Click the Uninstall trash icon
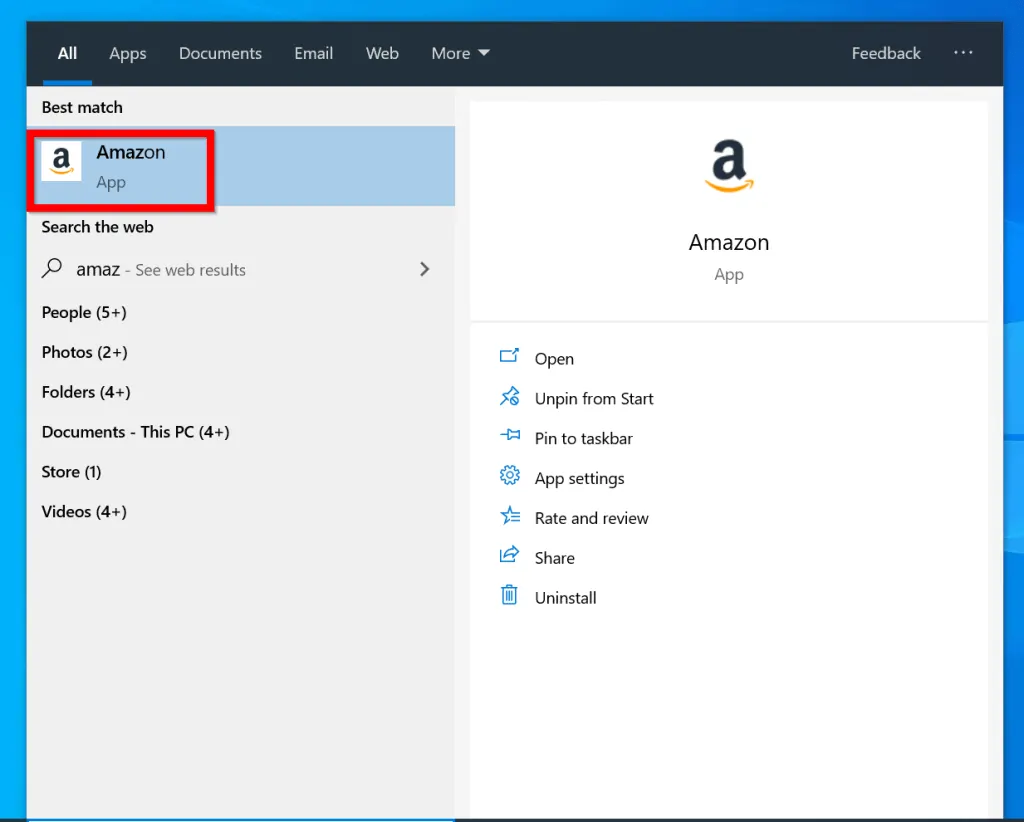This screenshot has height=822, width=1024. 509,596
